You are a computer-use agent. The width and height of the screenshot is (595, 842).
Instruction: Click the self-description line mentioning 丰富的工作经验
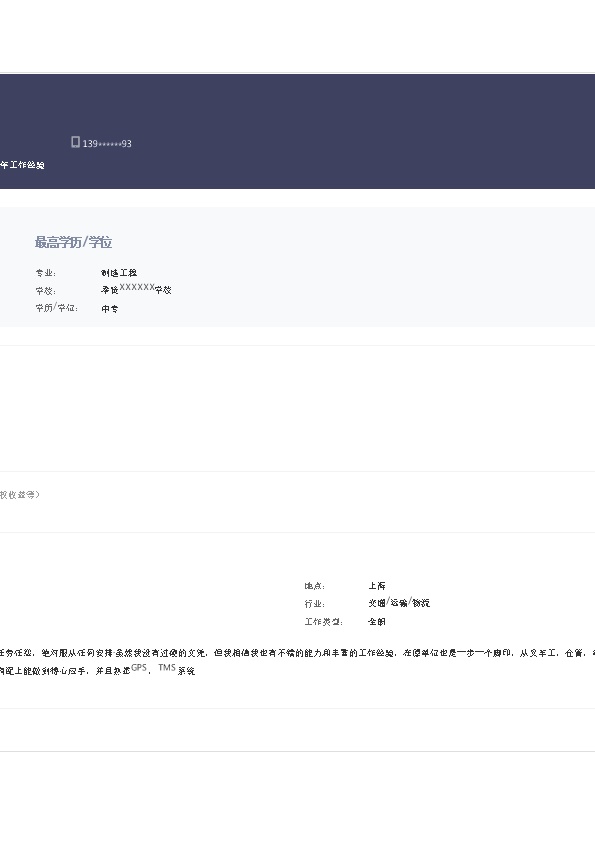click(298, 653)
